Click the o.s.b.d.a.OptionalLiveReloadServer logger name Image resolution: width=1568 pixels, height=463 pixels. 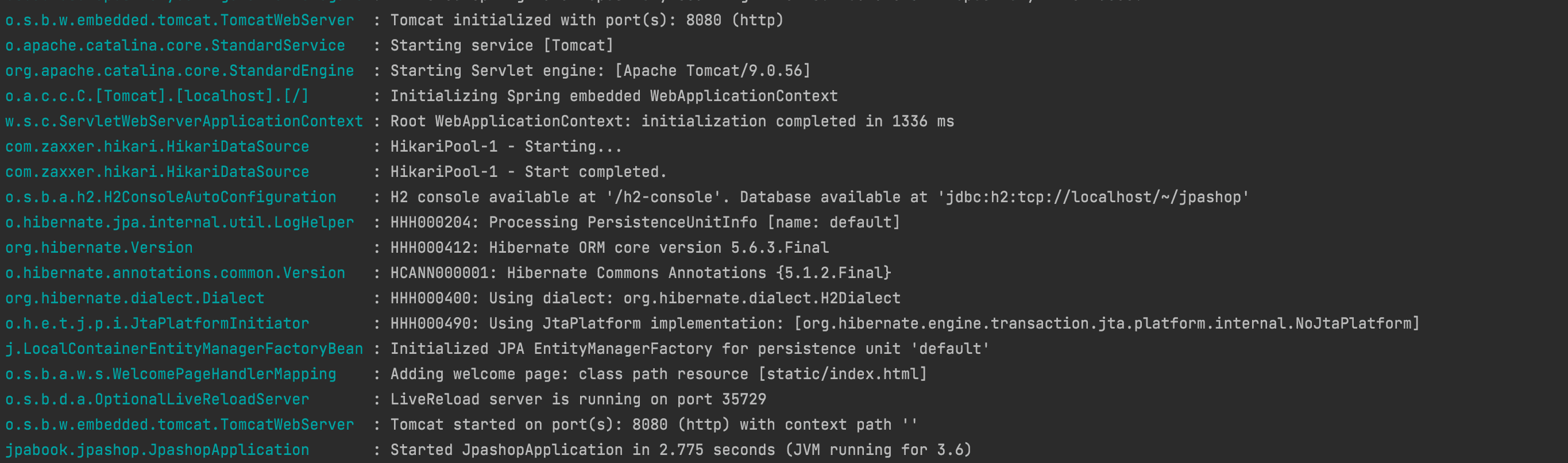click(157, 399)
